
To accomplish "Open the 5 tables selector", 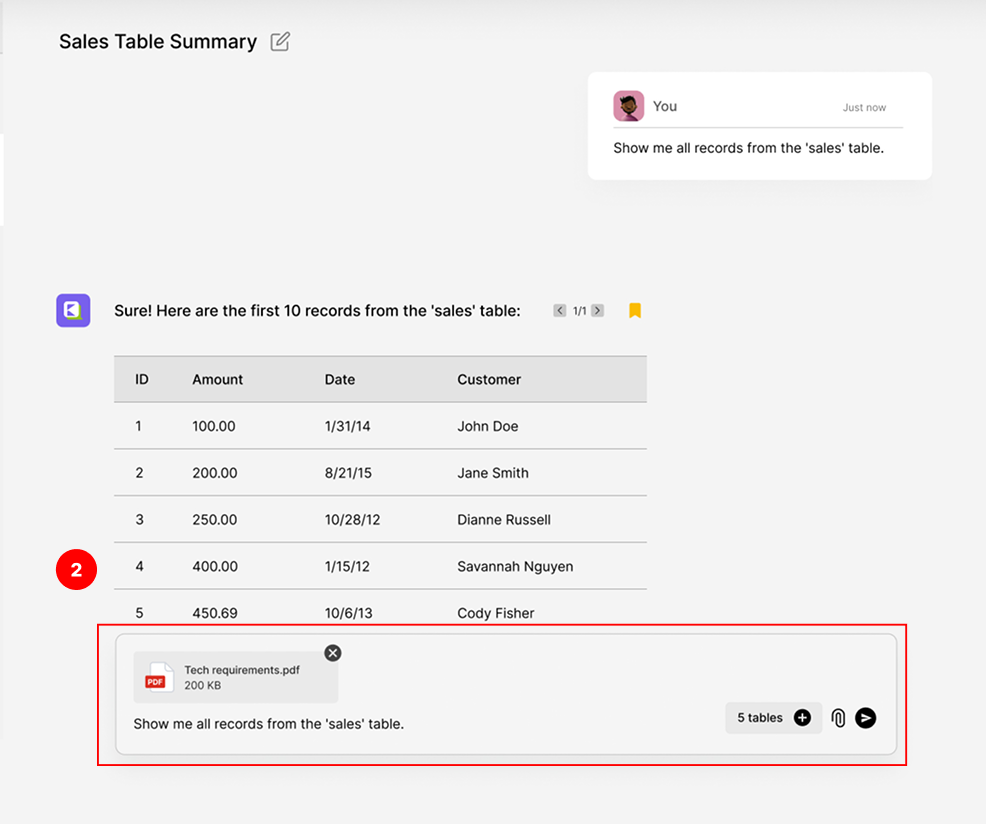I will tap(761, 718).
